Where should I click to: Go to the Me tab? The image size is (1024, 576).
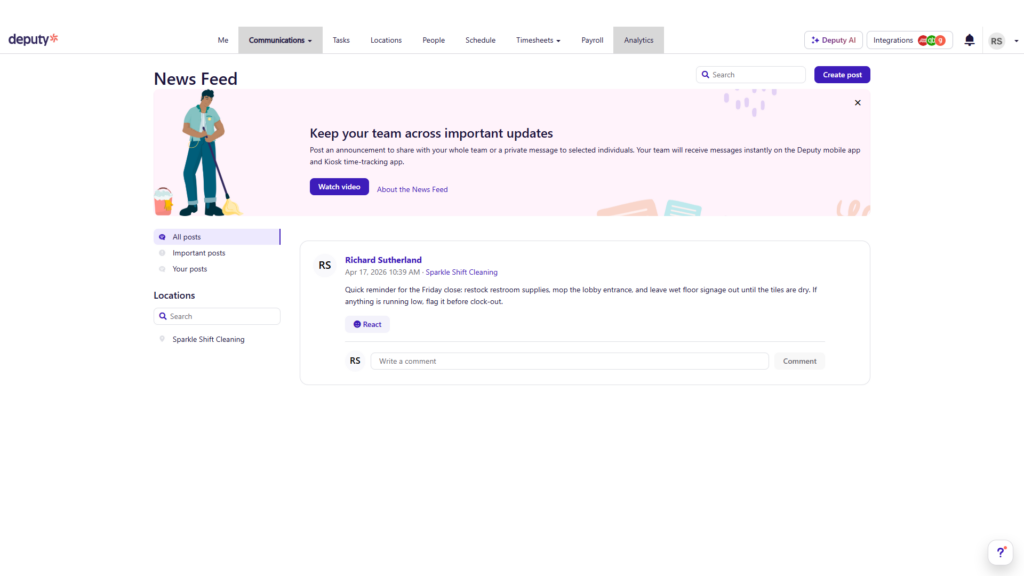point(223,40)
